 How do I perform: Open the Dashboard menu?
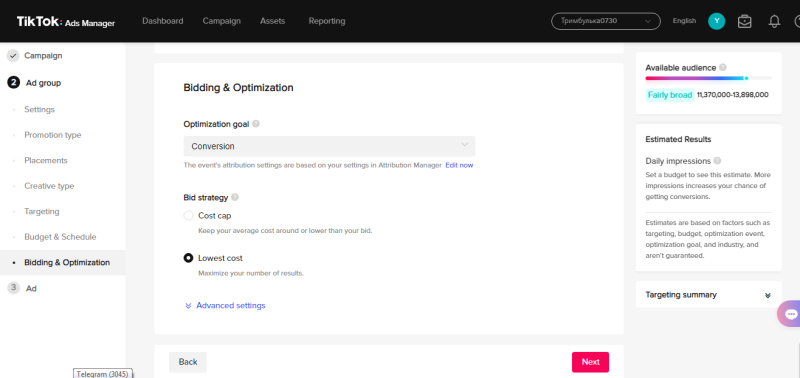(x=163, y=21)
